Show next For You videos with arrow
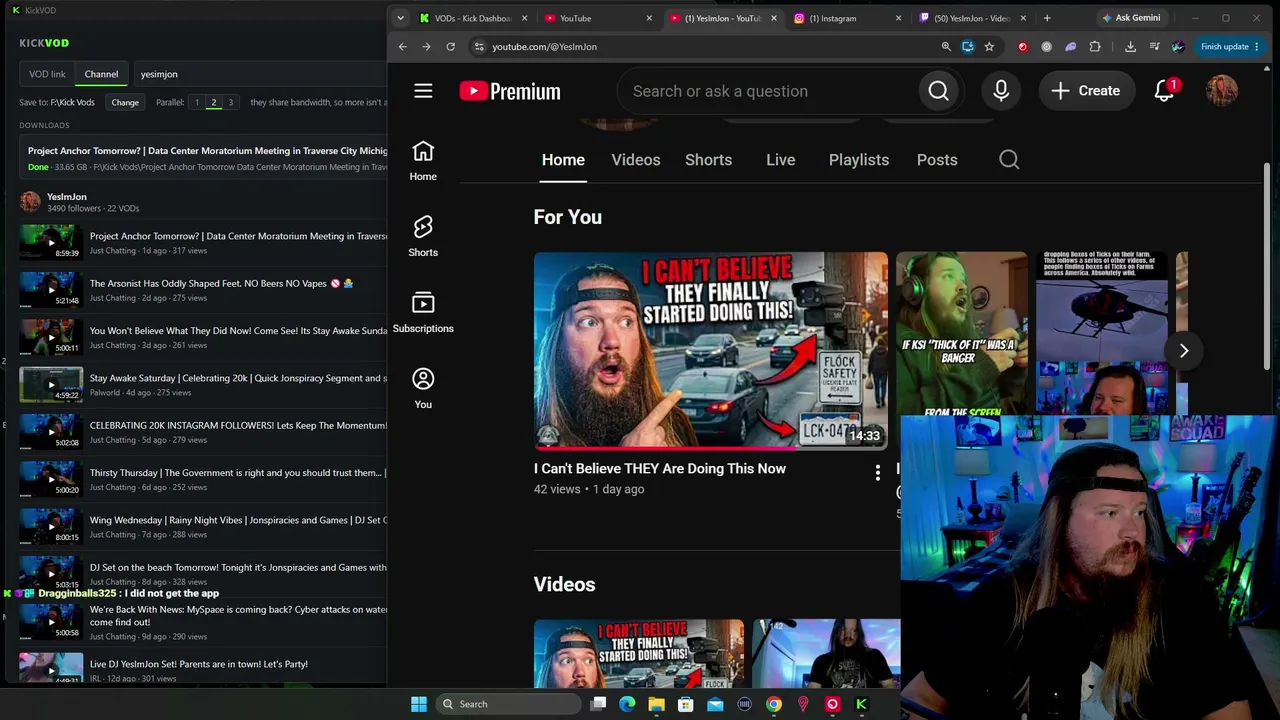 tap(1183, 350)
